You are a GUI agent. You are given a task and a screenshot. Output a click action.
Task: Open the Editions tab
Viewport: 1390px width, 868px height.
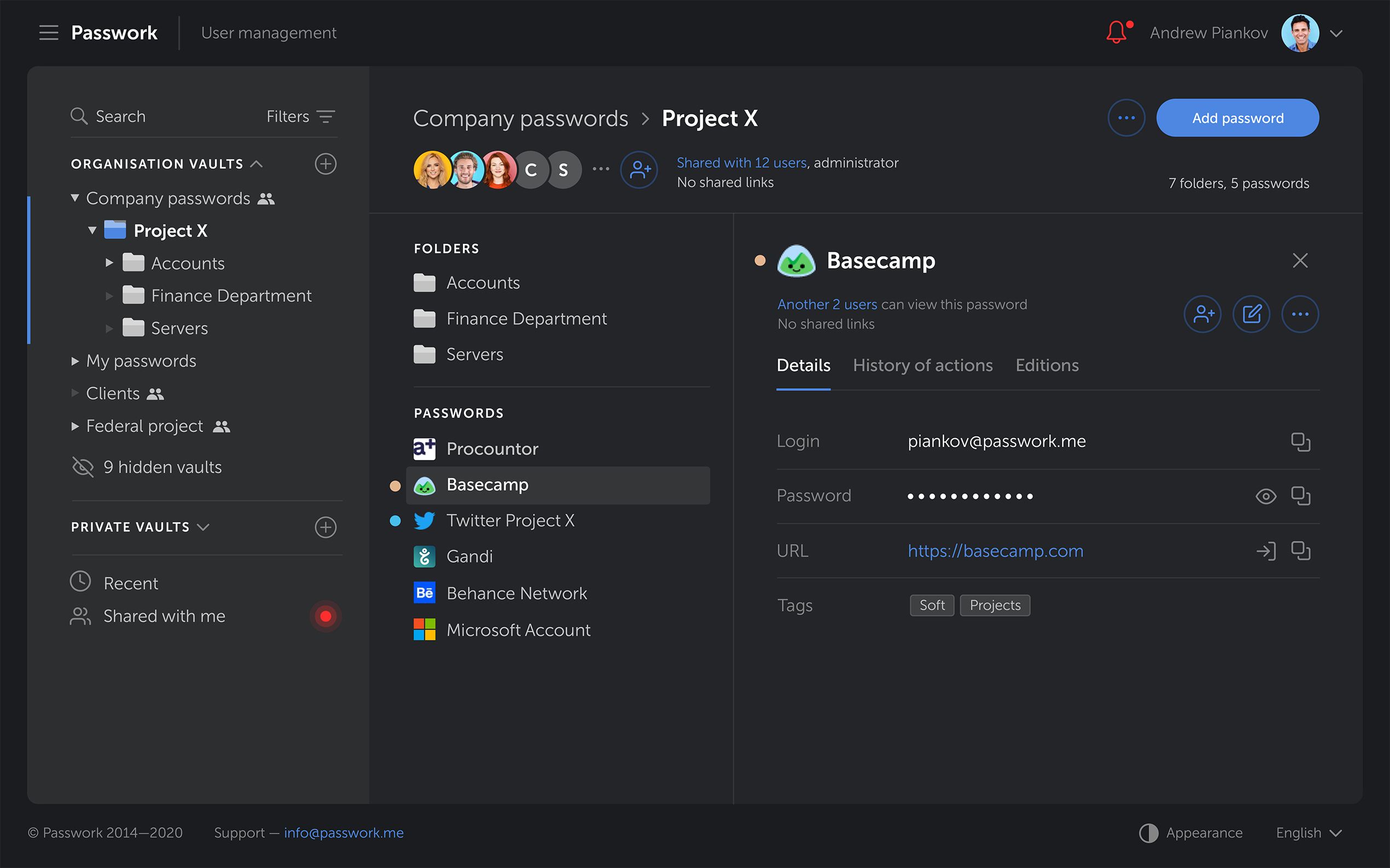point(1046,366)
